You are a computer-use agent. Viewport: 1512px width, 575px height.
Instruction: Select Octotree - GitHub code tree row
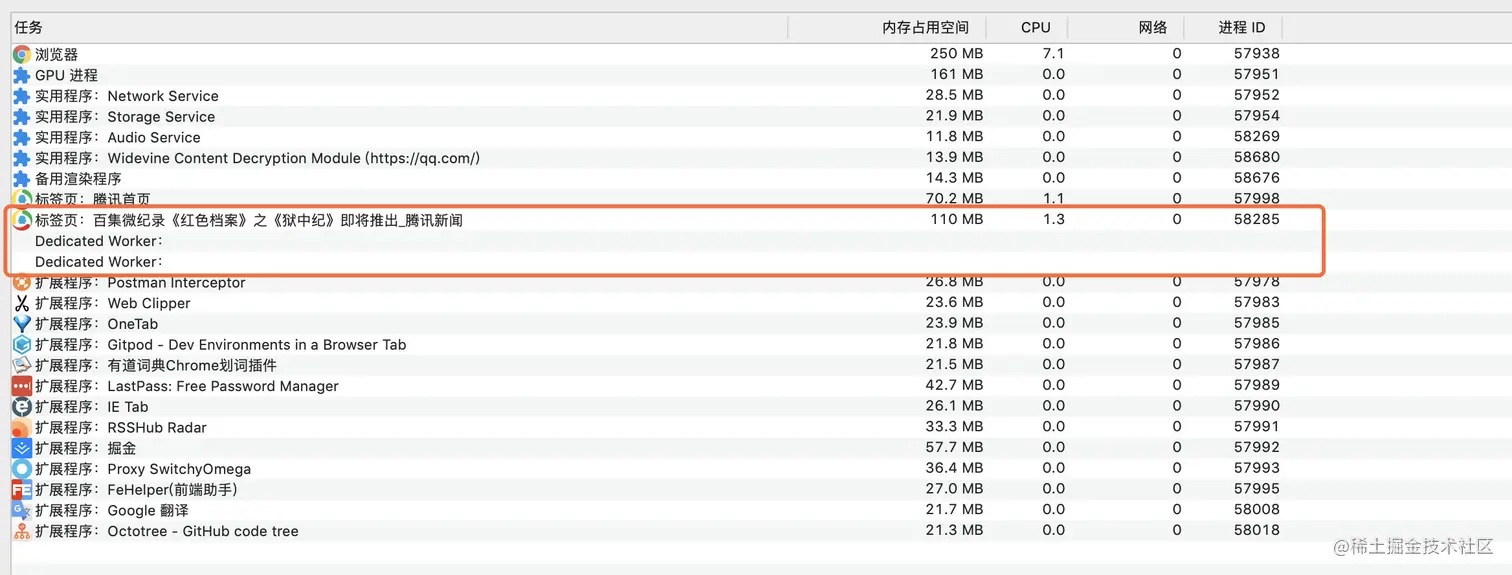point(167,531)
